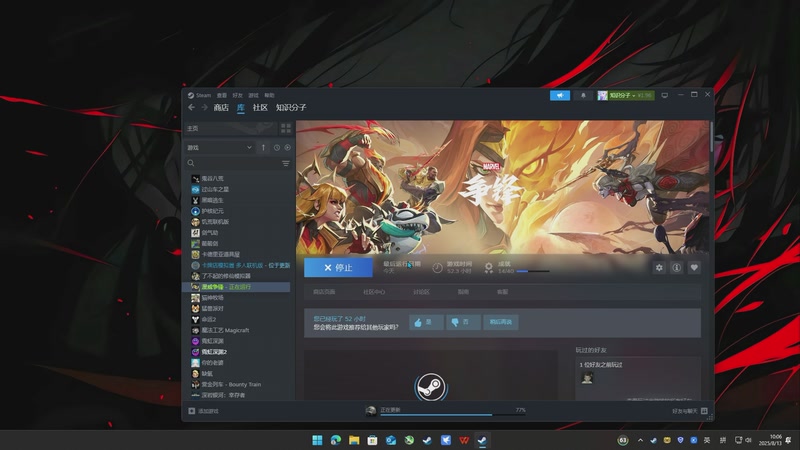
Task: Select the blue updating multiplayer game row
Action: pyautogui.click(x=240, y=265)
